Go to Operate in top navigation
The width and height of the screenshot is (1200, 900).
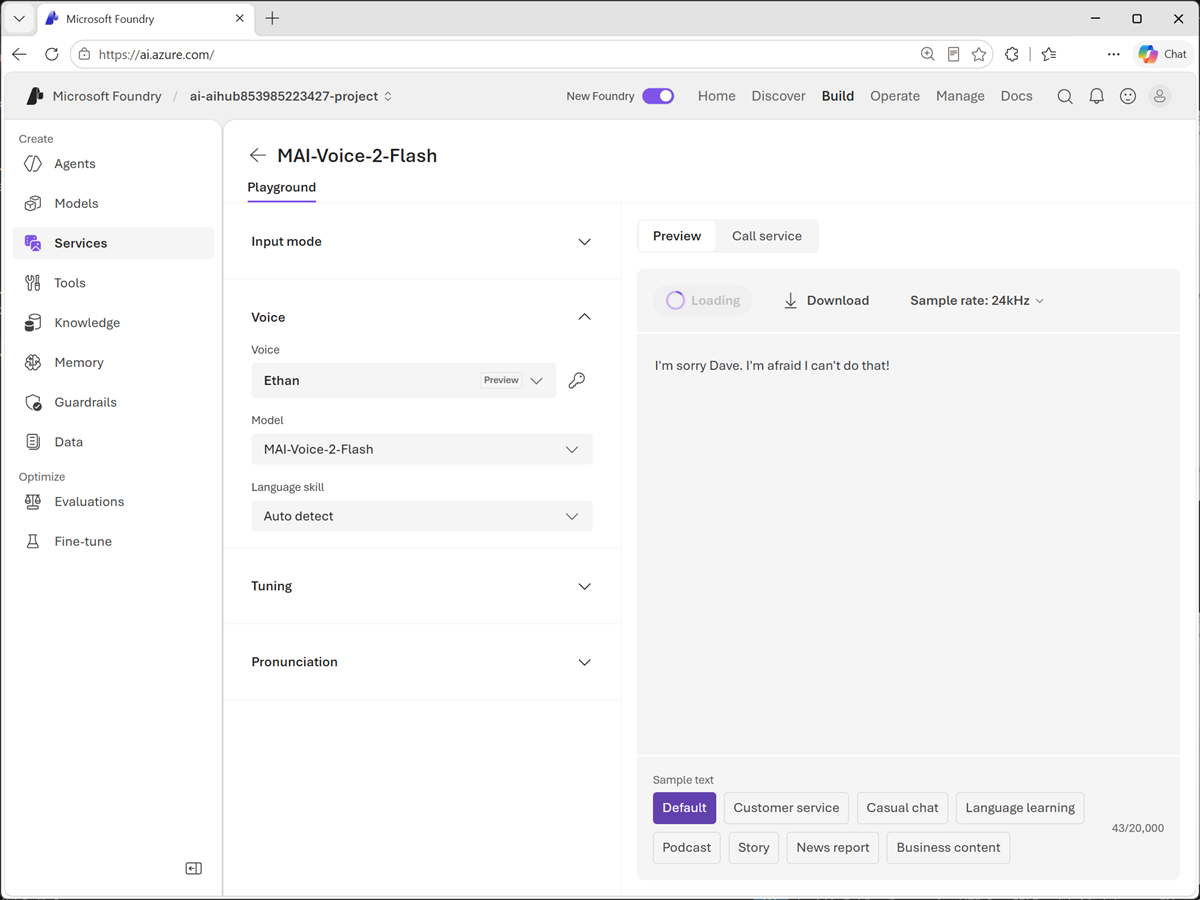click(895, 96)
